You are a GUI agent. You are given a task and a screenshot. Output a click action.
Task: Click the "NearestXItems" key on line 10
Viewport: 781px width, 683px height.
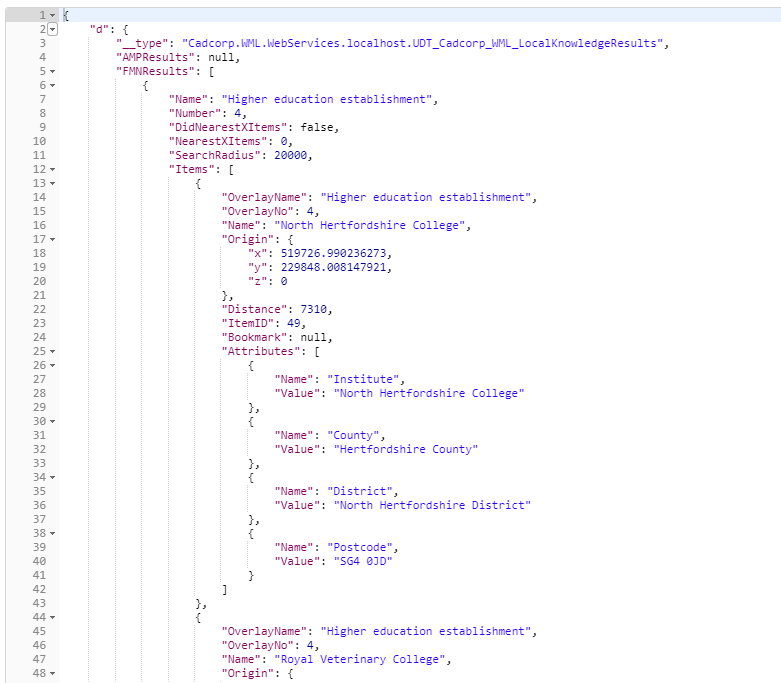(x=218, y=141)
